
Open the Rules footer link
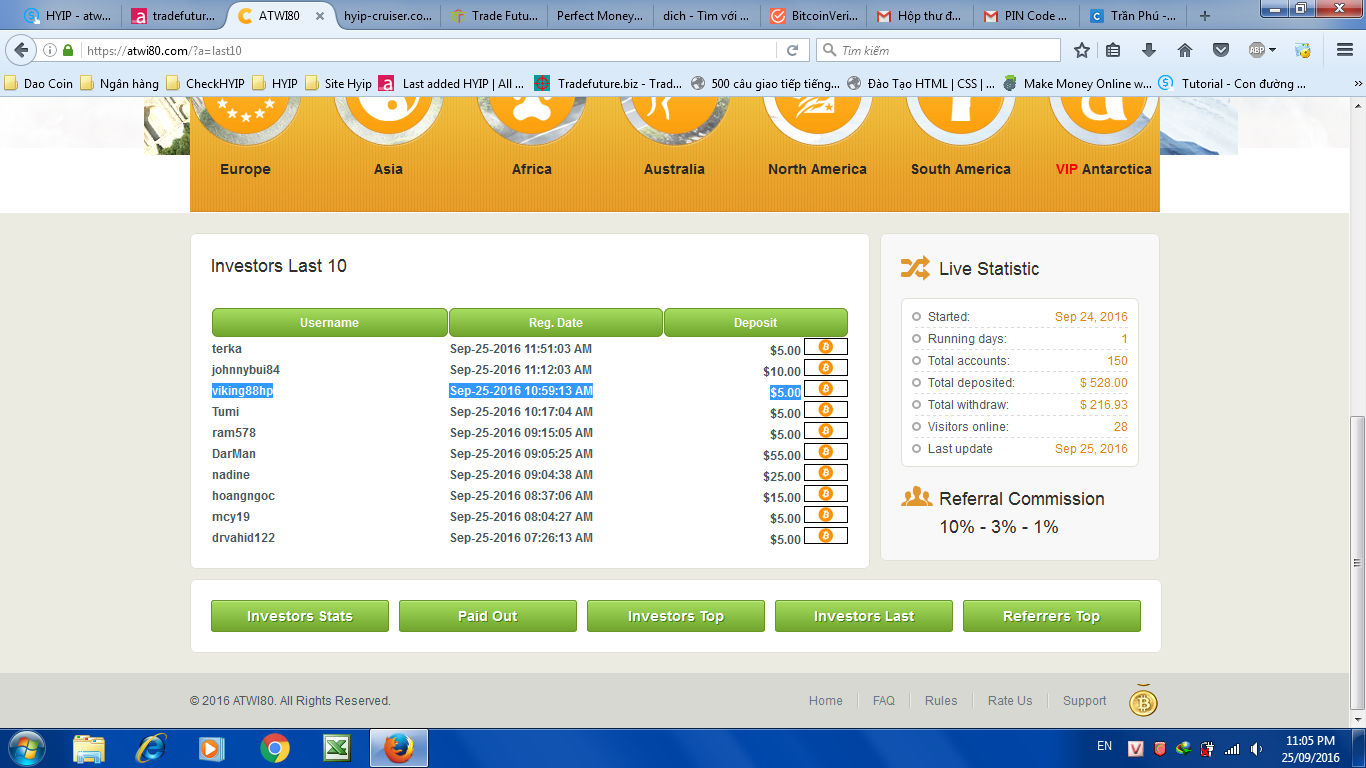[941, 701]
